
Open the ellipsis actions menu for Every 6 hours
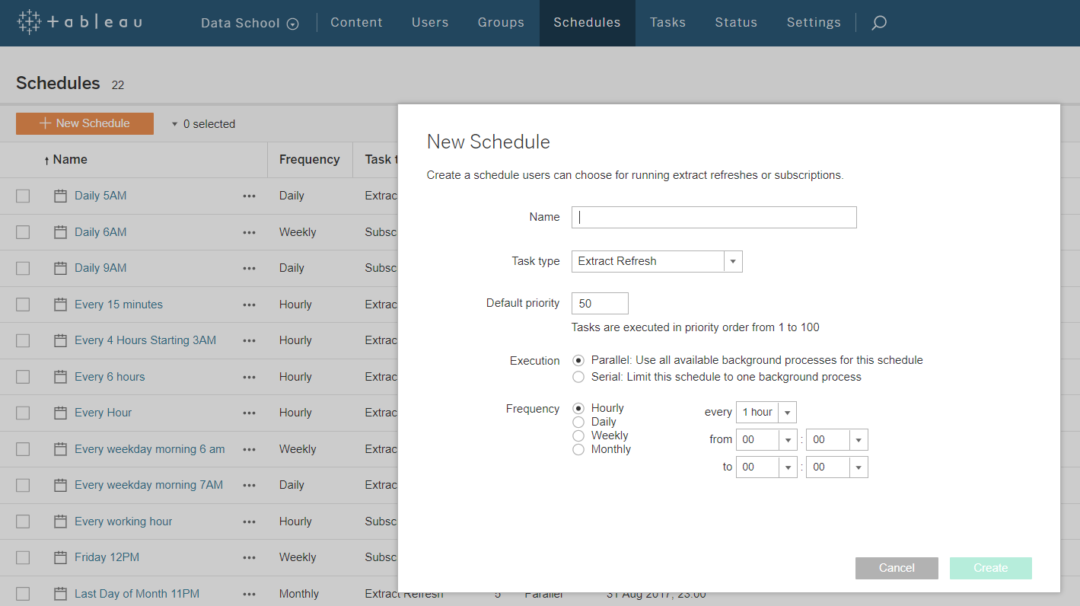coord(249,376)
